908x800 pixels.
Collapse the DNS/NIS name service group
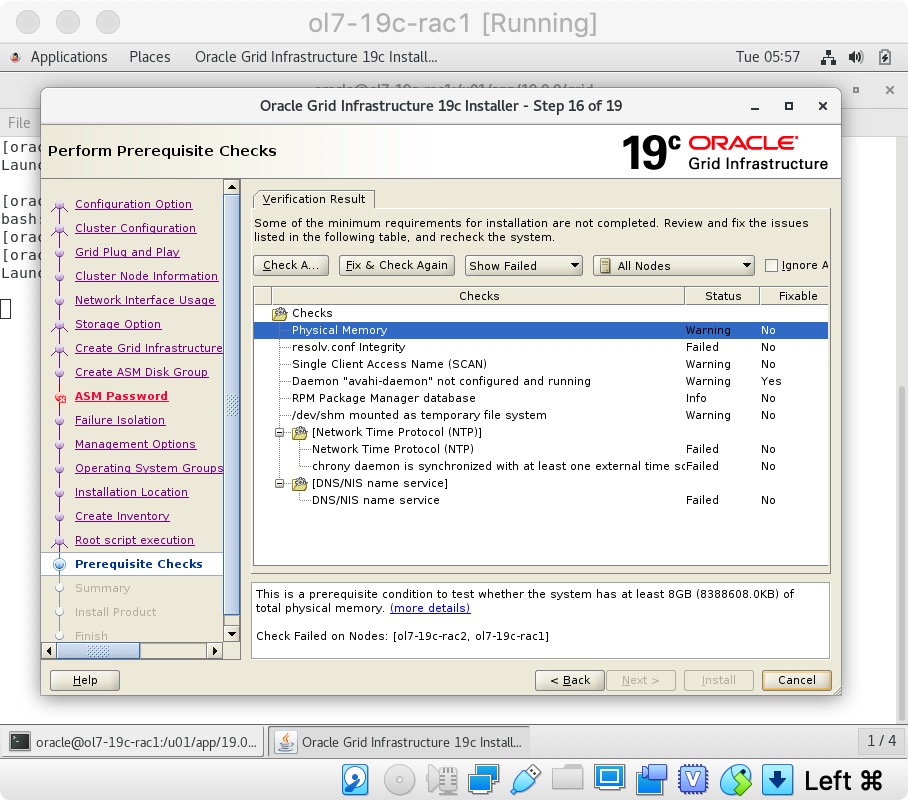click(x=280, y=483)
